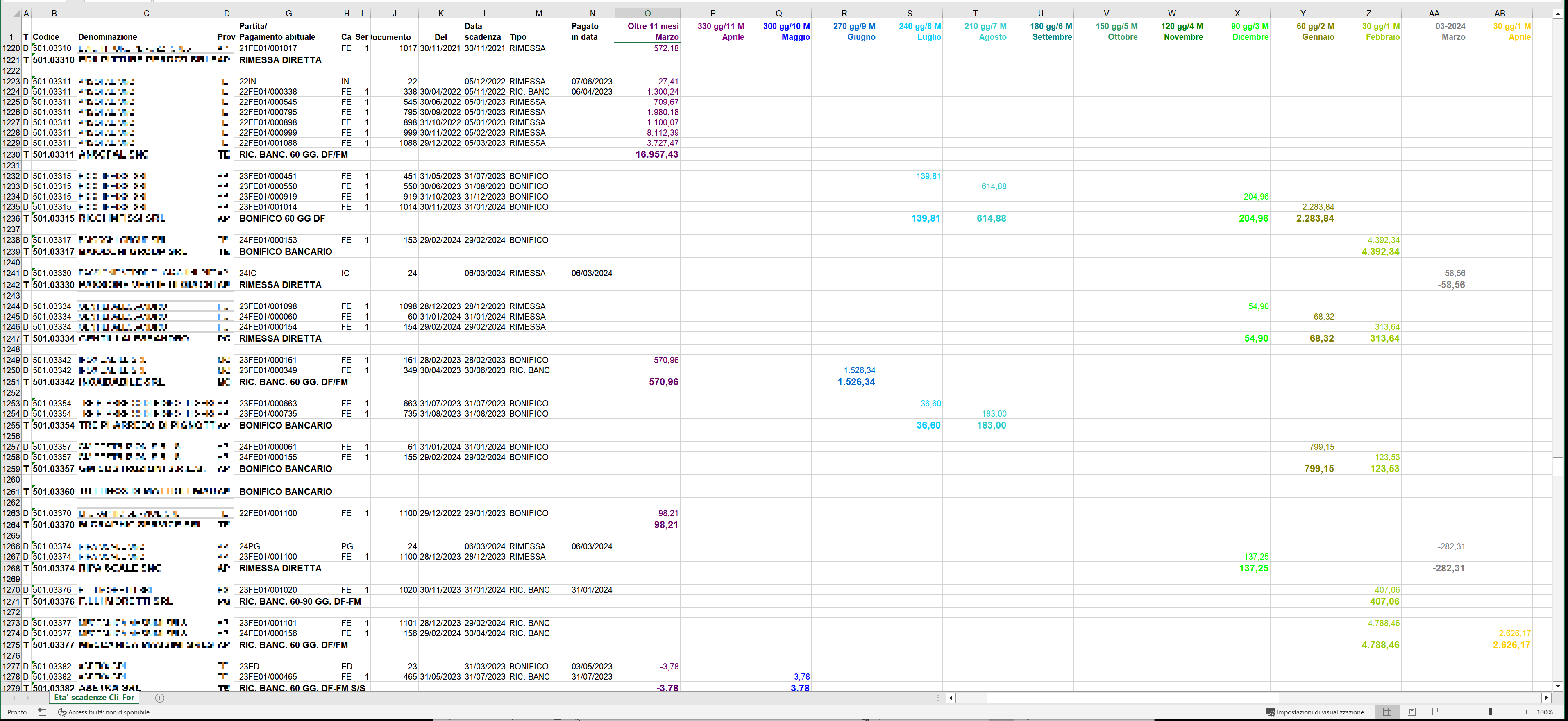The height and width of the screenshot is (721, 1568).
Task: Click horizontal scrollbar left arrow
Action: pos(950,698)
